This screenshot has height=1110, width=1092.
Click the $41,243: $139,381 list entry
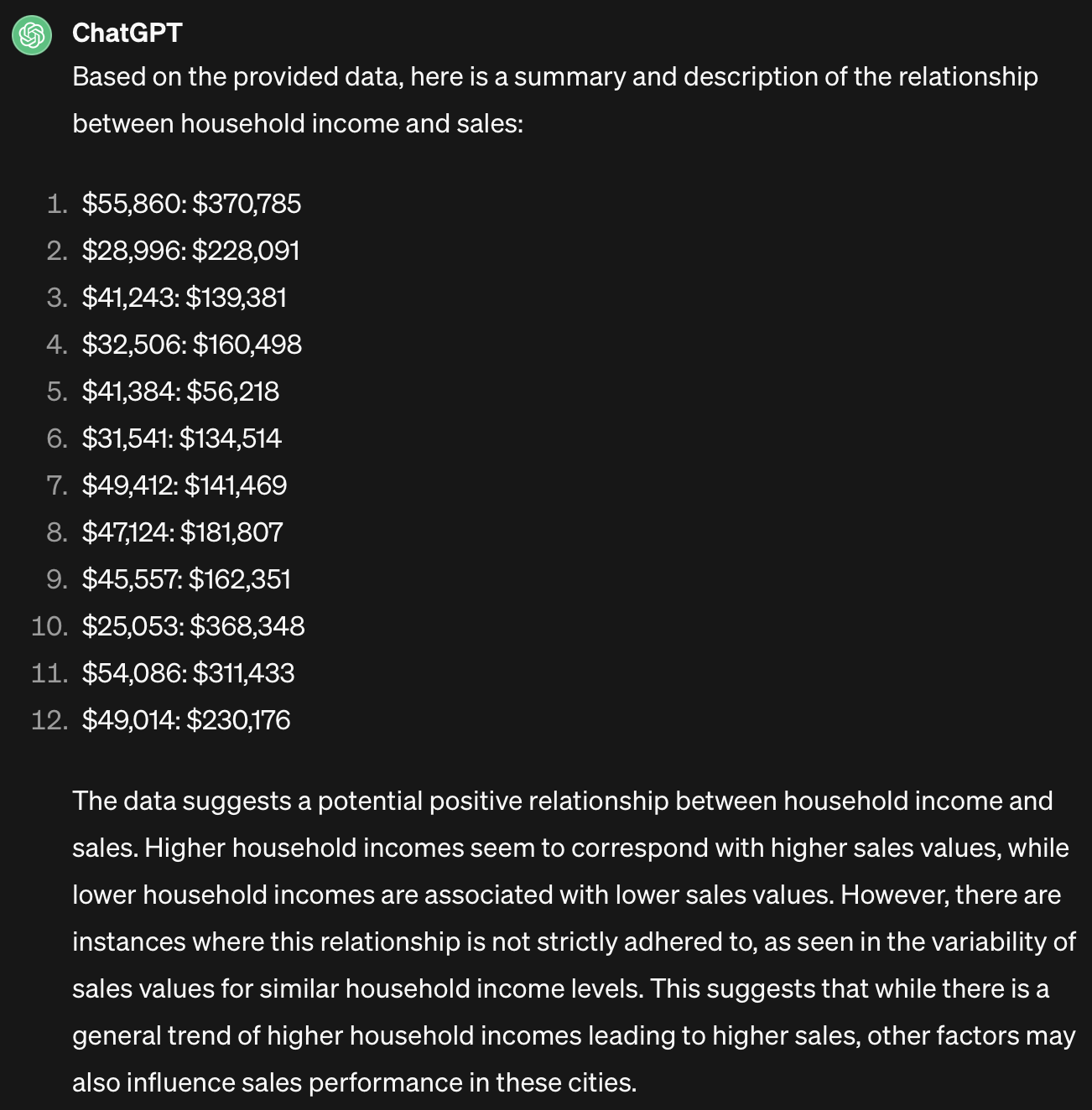pyautogui.click(x=185, y=298)
